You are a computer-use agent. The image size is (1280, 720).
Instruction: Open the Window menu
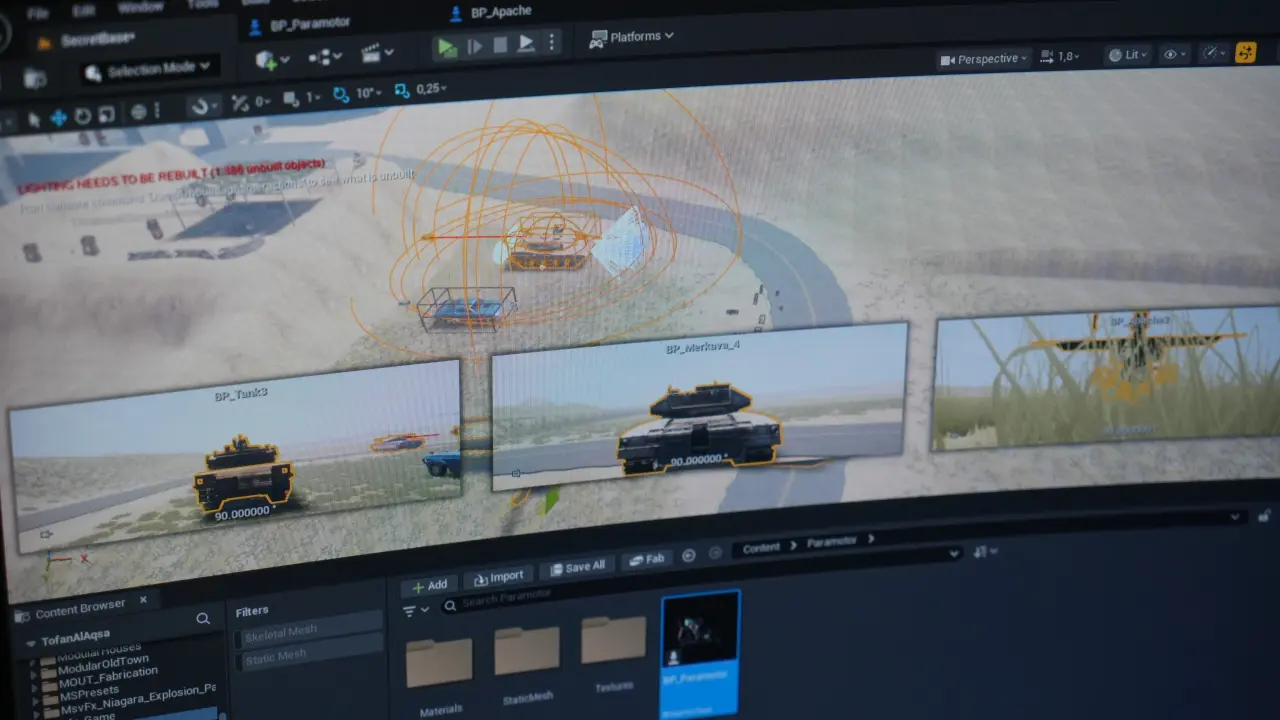click(140, 7)
